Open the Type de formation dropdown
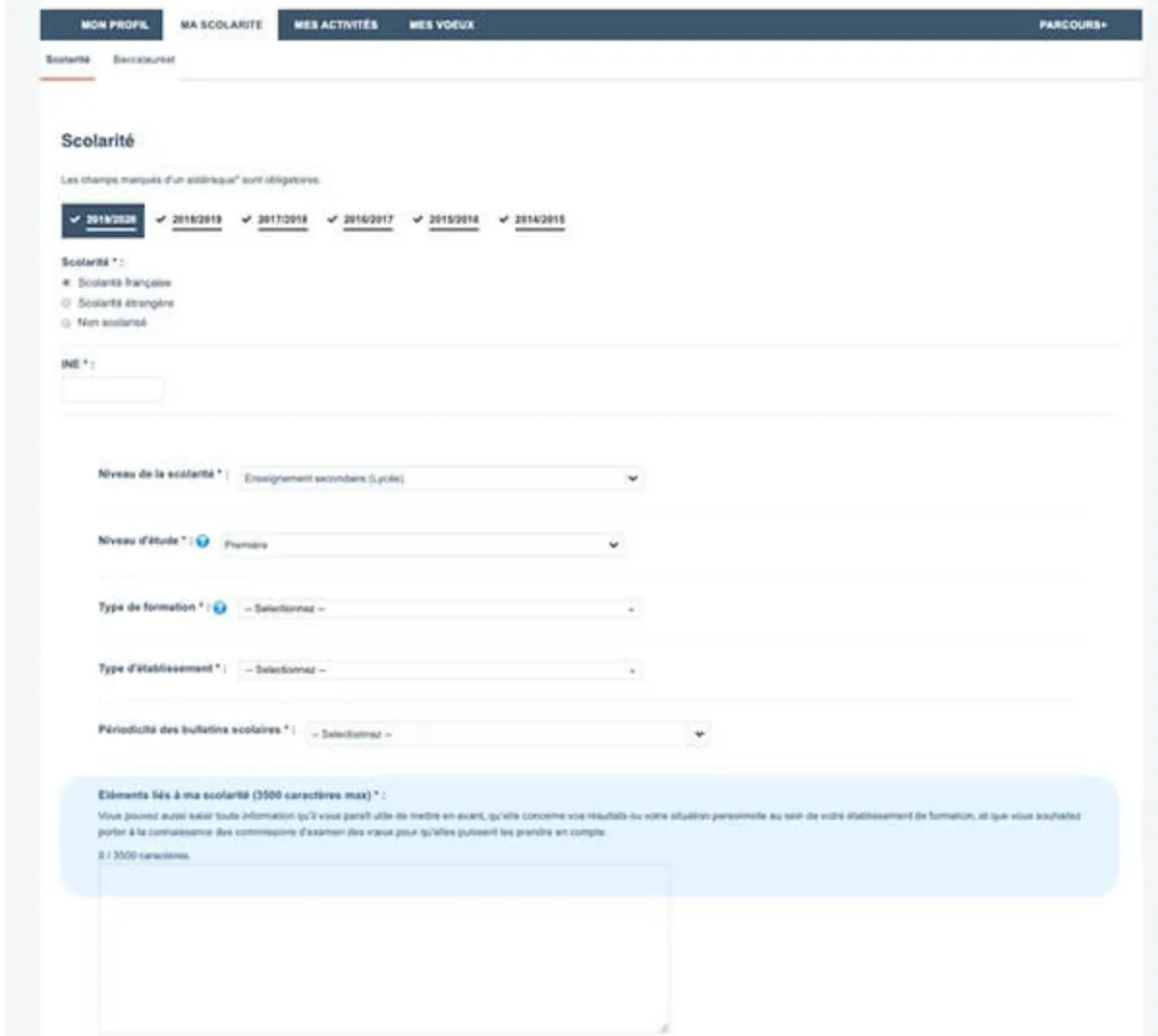 [x=439, y=609]
